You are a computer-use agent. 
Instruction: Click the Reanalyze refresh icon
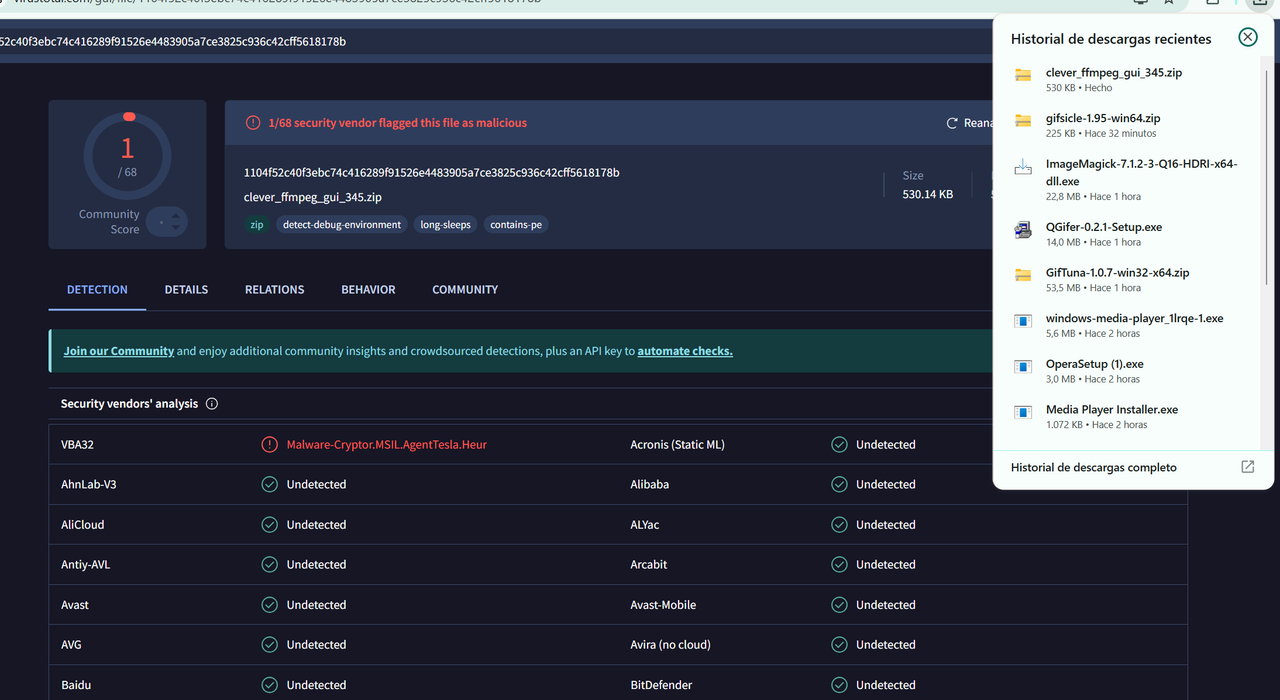tap(952, 123)
